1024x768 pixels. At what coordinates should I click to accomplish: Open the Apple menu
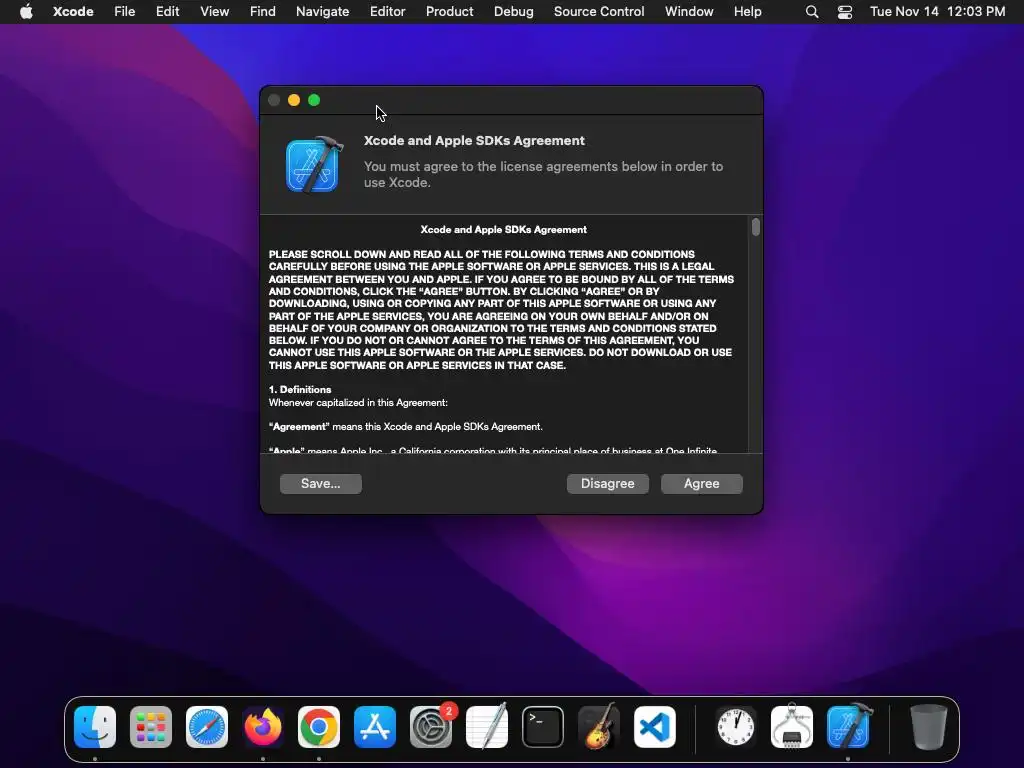26,12
